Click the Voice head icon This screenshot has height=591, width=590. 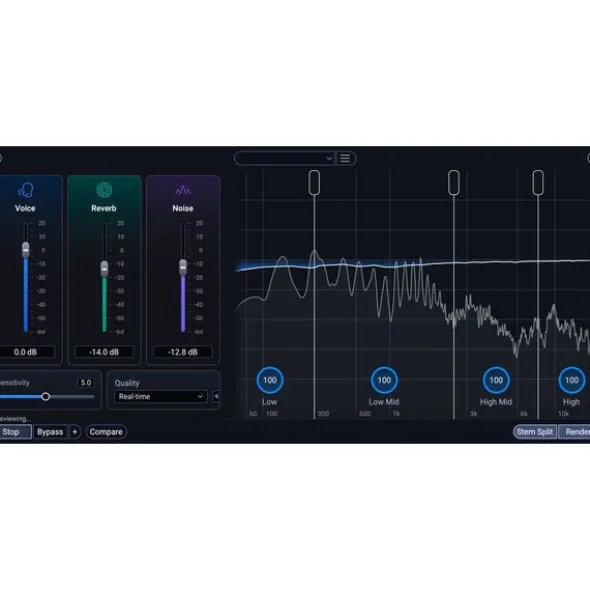tap(26, 190)
